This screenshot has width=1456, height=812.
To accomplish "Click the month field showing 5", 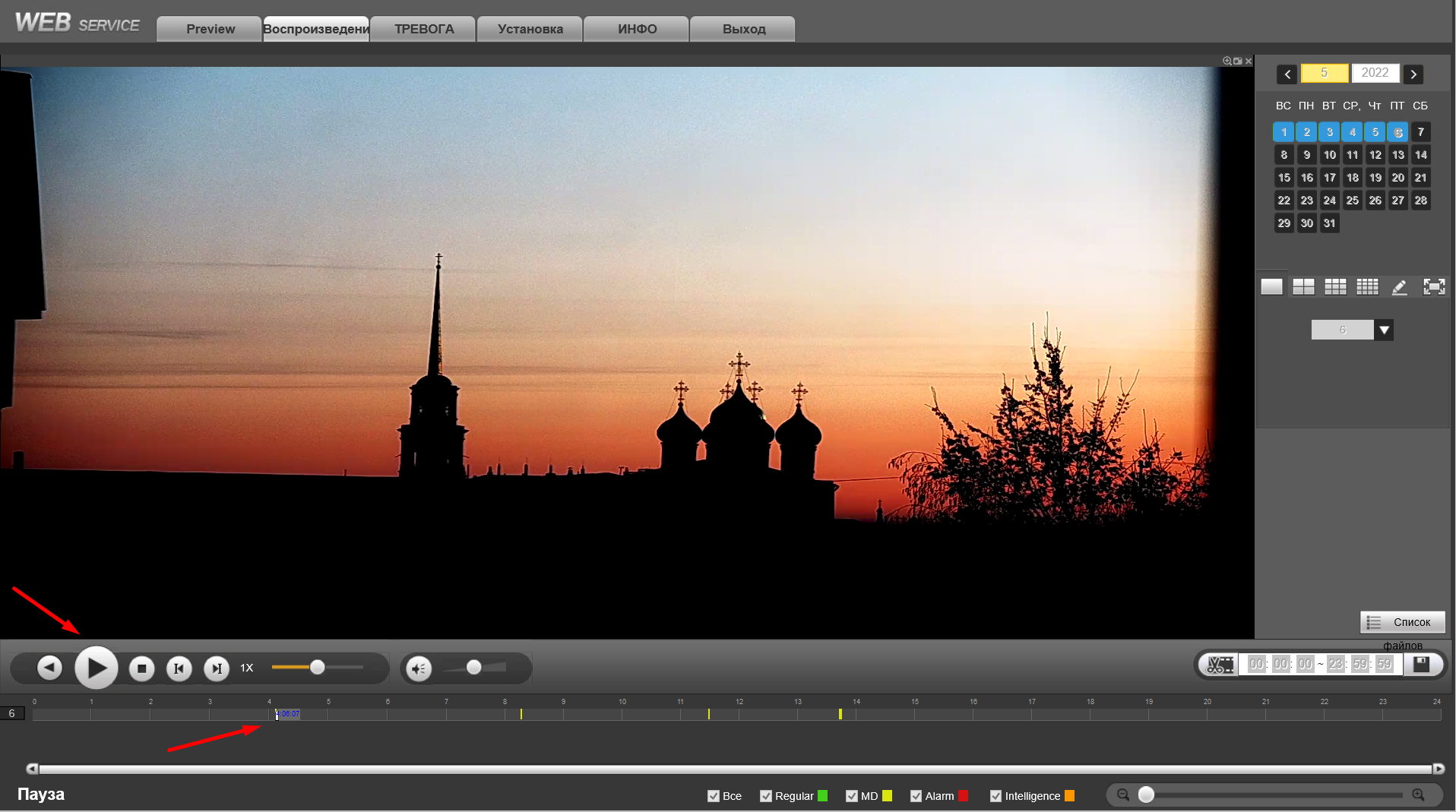I will click(x=1325, y=73).
